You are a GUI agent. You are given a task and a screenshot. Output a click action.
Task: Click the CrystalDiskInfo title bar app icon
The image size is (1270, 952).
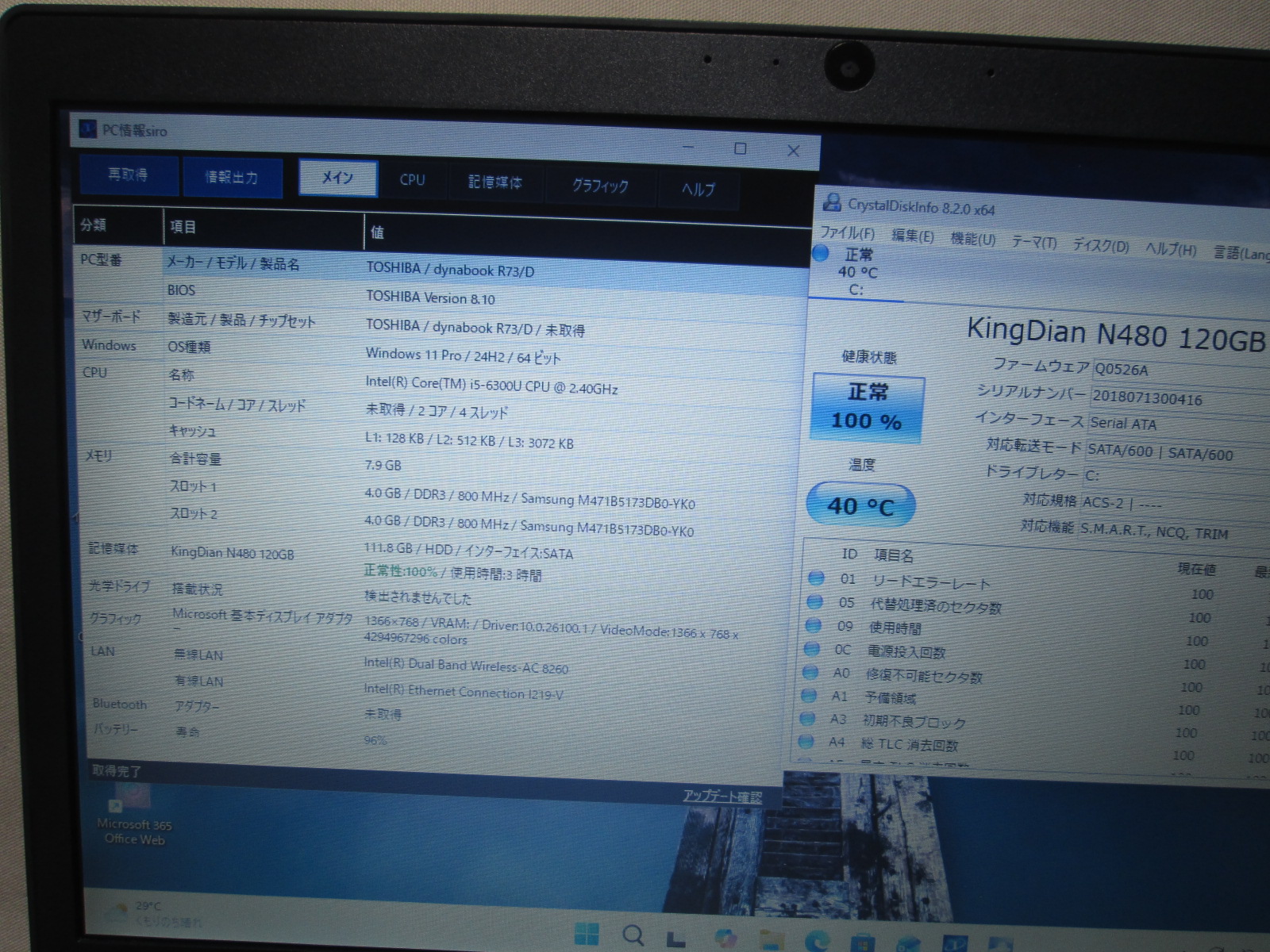(x=832, y=202)
